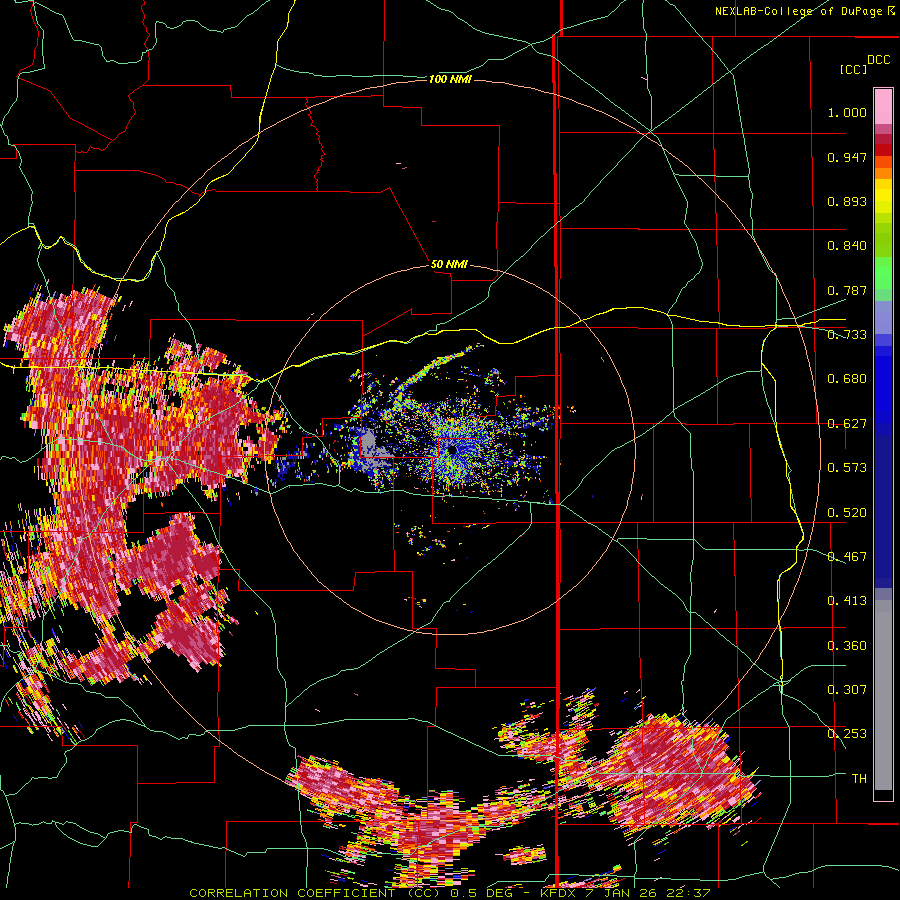Click the 0.947 legend value
Image resolution: width=900 pixels, height=900 pixels.
click(847, 157)
